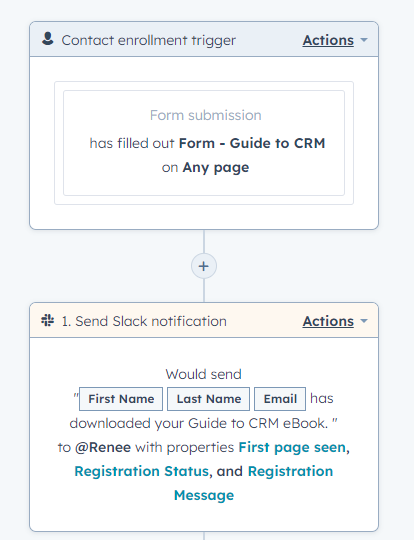The height and width of the screenshot is (540, 414).
Task: Expand the caret beside Slack notification Actions
Action: (364, 321)
